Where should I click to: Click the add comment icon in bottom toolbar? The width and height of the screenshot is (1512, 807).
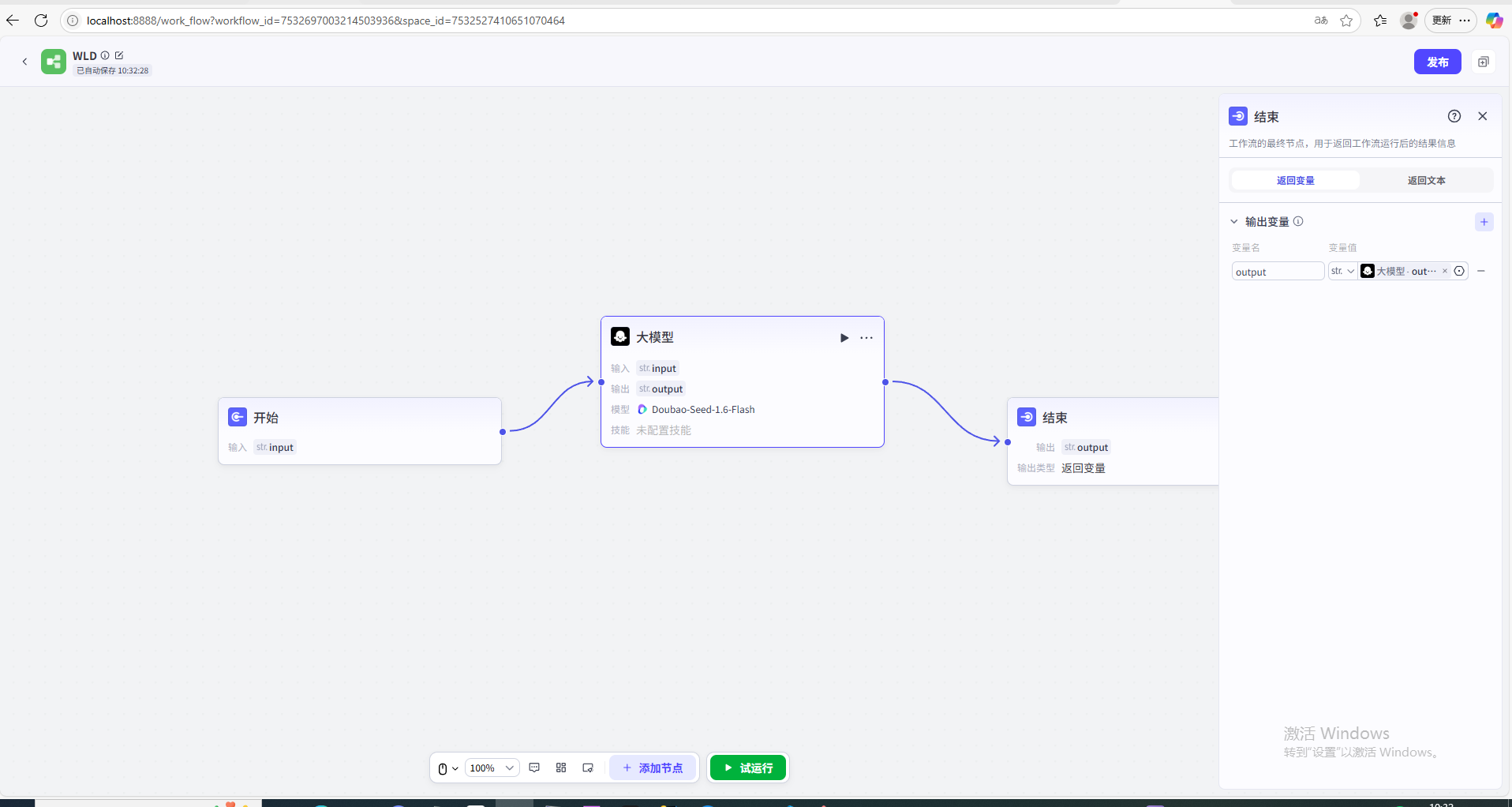point(534,768)
